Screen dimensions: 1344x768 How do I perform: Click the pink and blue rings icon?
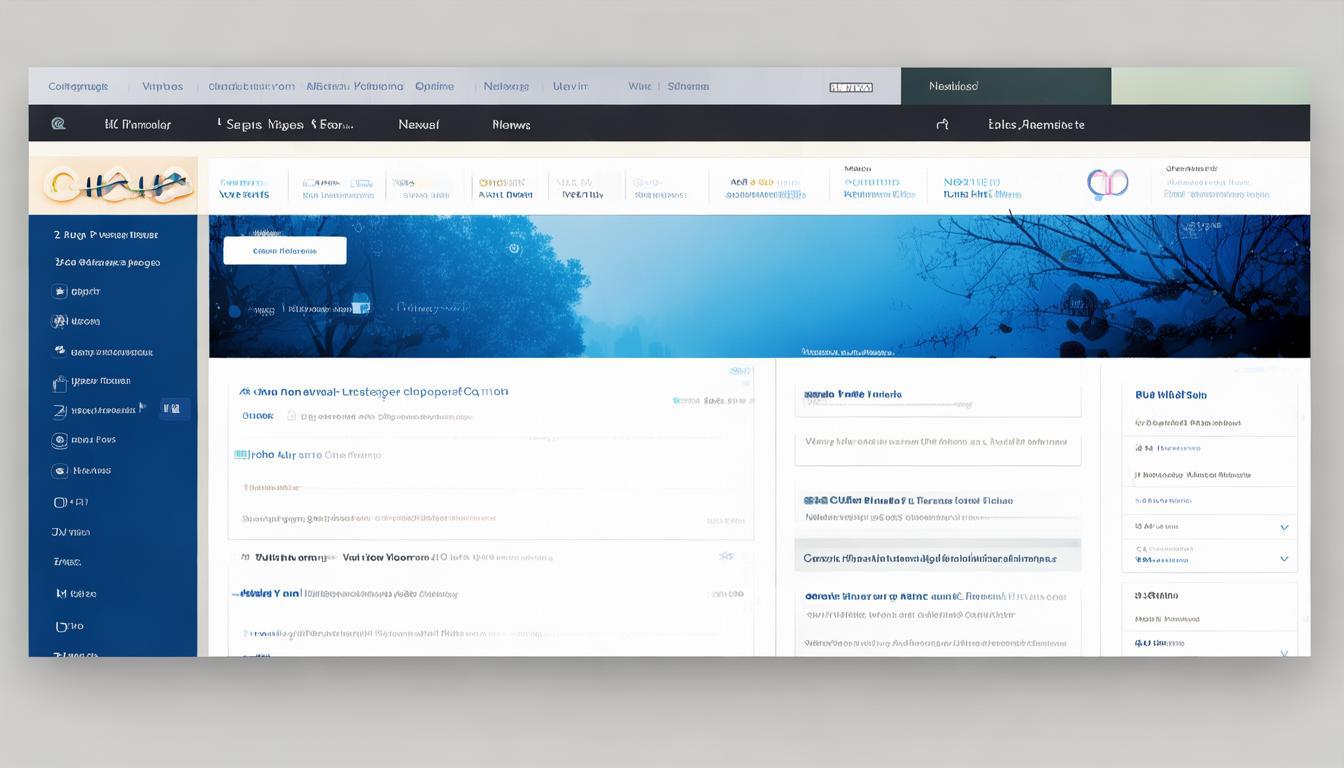(1107, 183)
